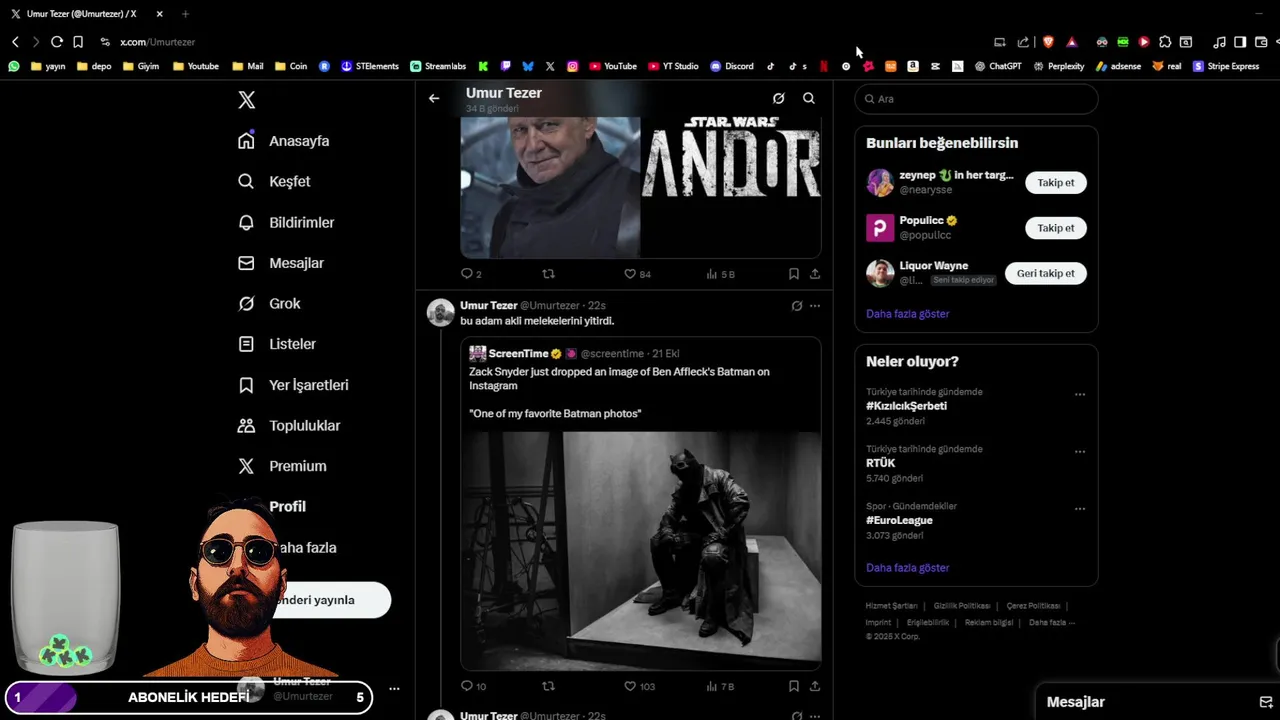The height and width of the screenshot is (720, 1280).
Task: Open Yer İşaretleri bookmarks
Action: pyautogui.click(x=293, y=385)
